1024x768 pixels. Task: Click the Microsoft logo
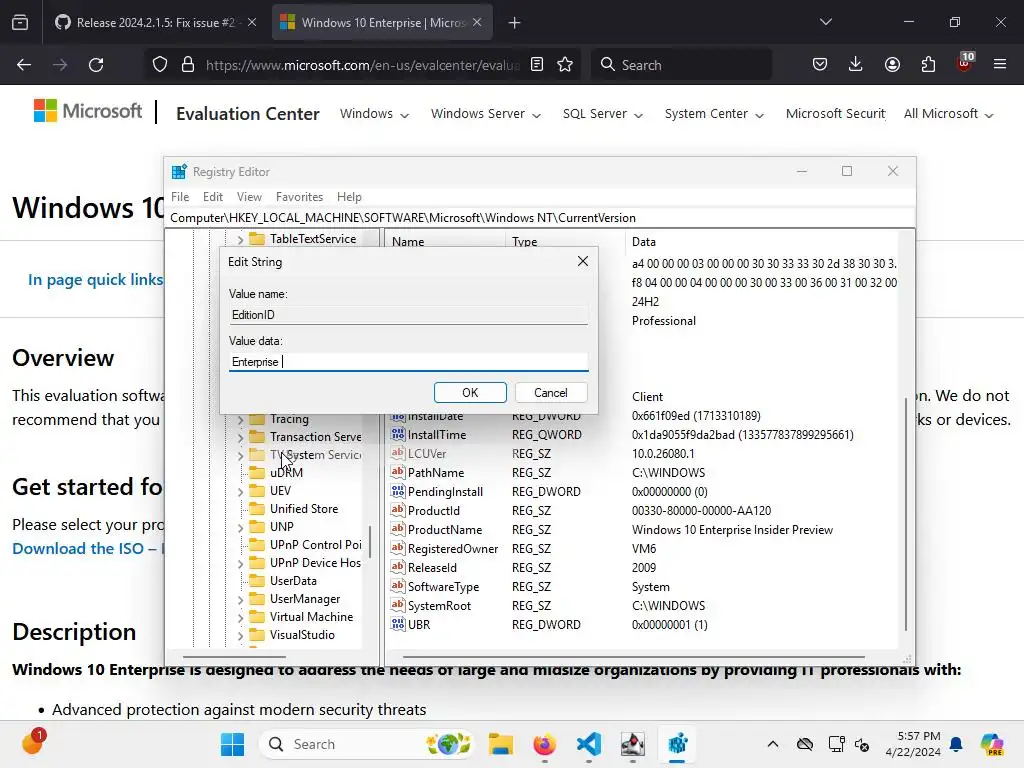pos(88,111)
